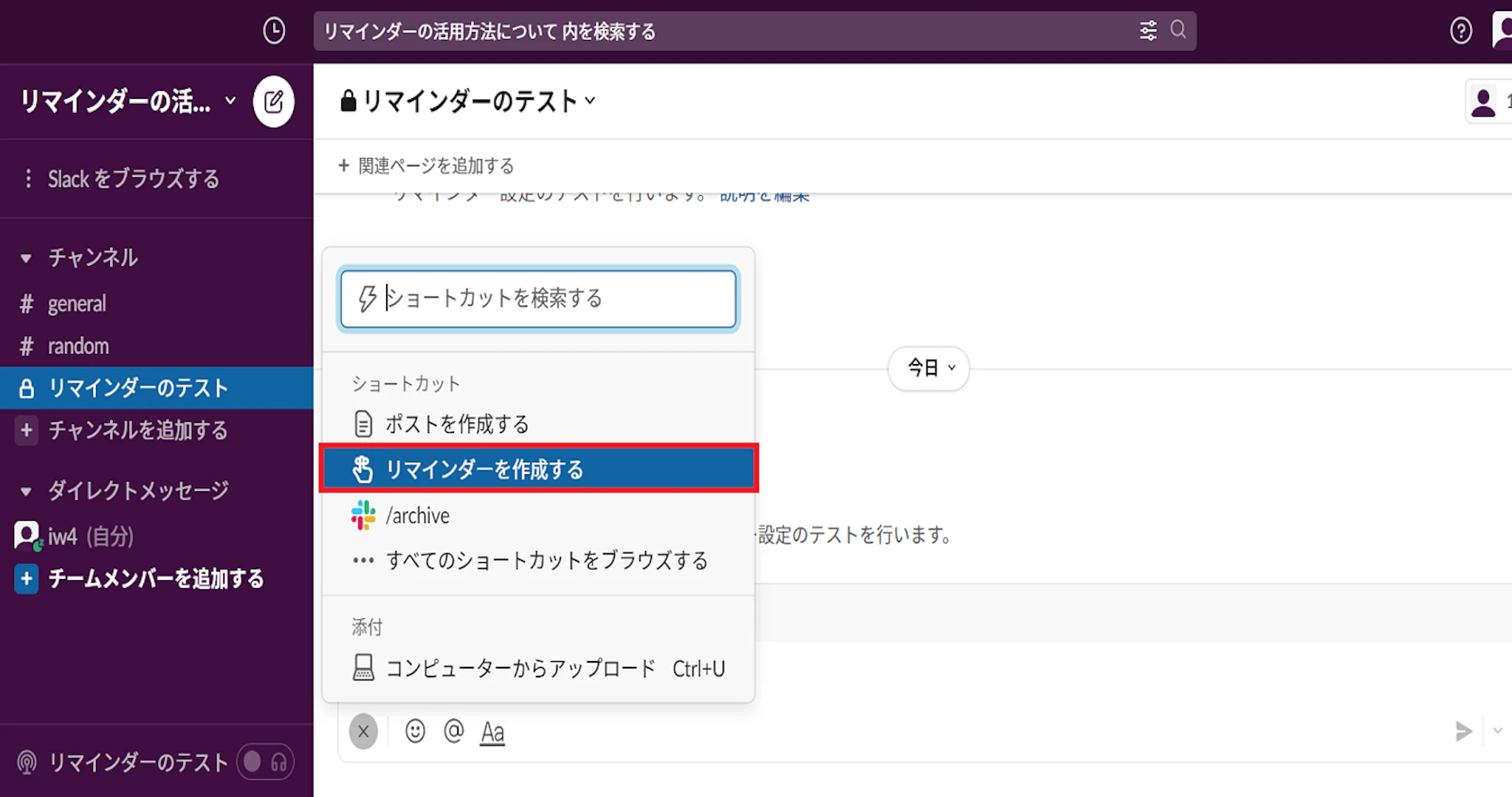Close shortcuts menu with X button
Viewport: 1512px width, 797px height.
click(363, 731)
